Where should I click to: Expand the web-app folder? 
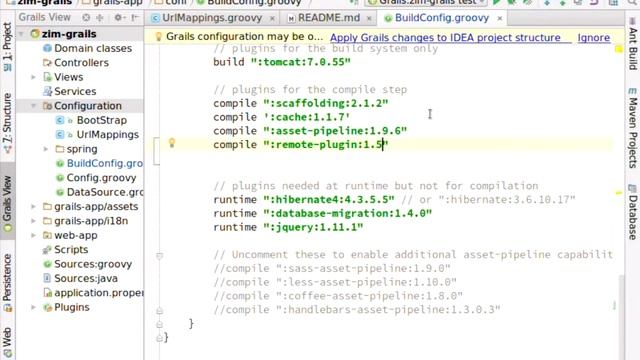point(34,235)
